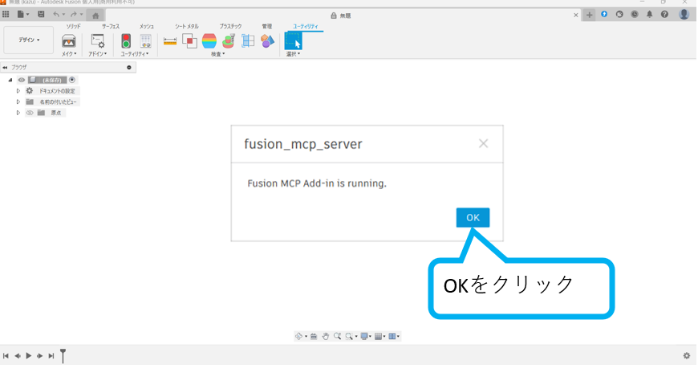Go to the Home tab icon
698x365 pixels.
tap(95, 15)
